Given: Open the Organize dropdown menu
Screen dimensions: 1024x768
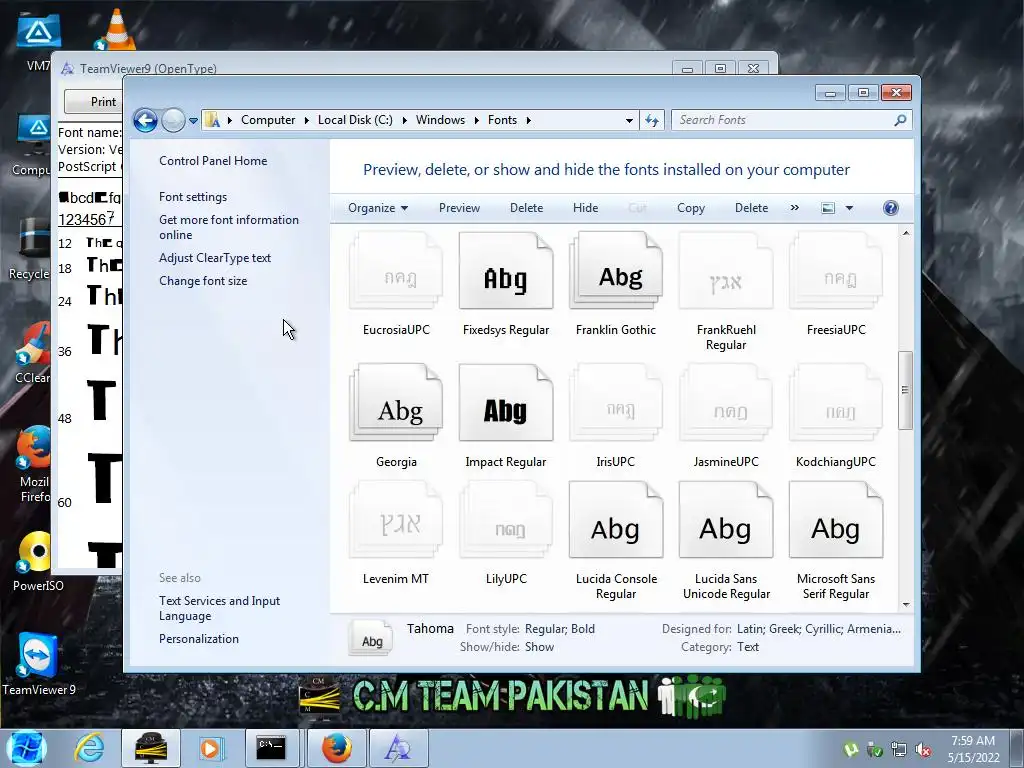Looking at the screenshot, I should [378, 208].
